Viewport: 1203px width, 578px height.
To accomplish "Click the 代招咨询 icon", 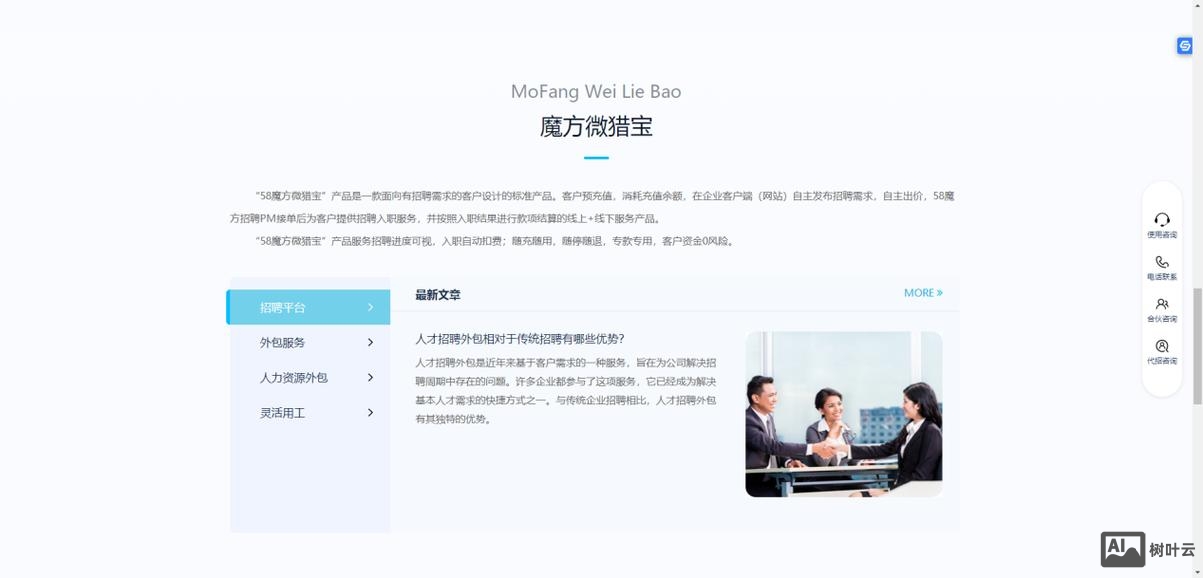I will click(x=1161, y=346).
